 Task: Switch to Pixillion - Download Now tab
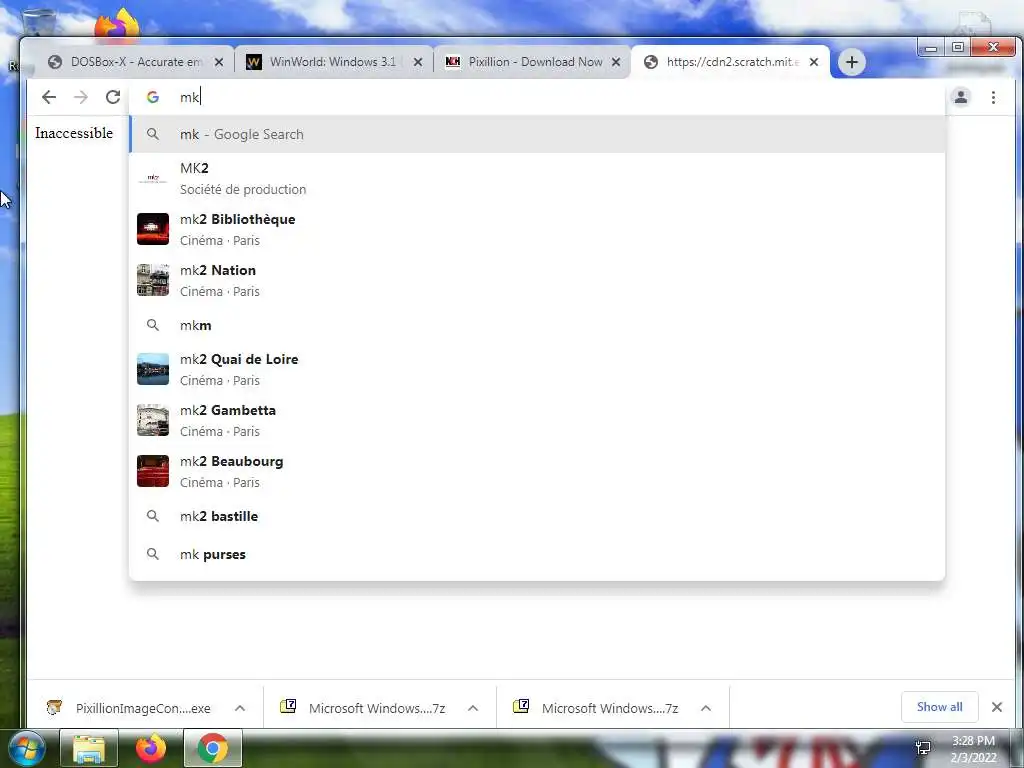tap(531, 62)
